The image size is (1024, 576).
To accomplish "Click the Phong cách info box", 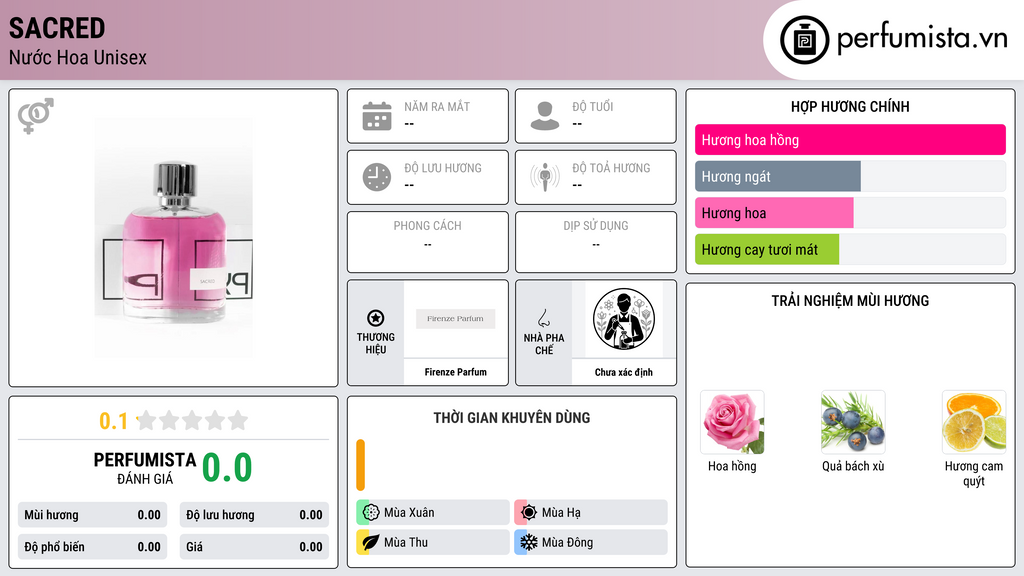I will pyautogui.click(x=428, y=242).
